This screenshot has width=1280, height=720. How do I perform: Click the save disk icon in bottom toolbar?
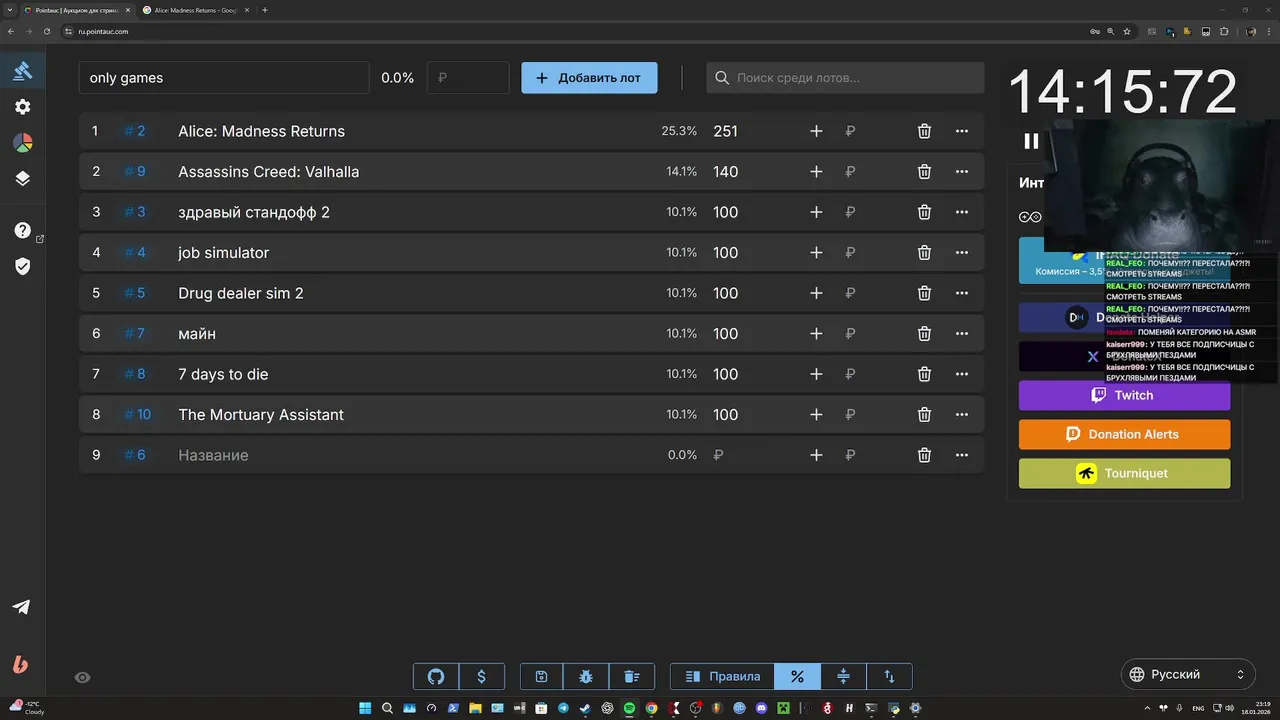pos(541,676)
